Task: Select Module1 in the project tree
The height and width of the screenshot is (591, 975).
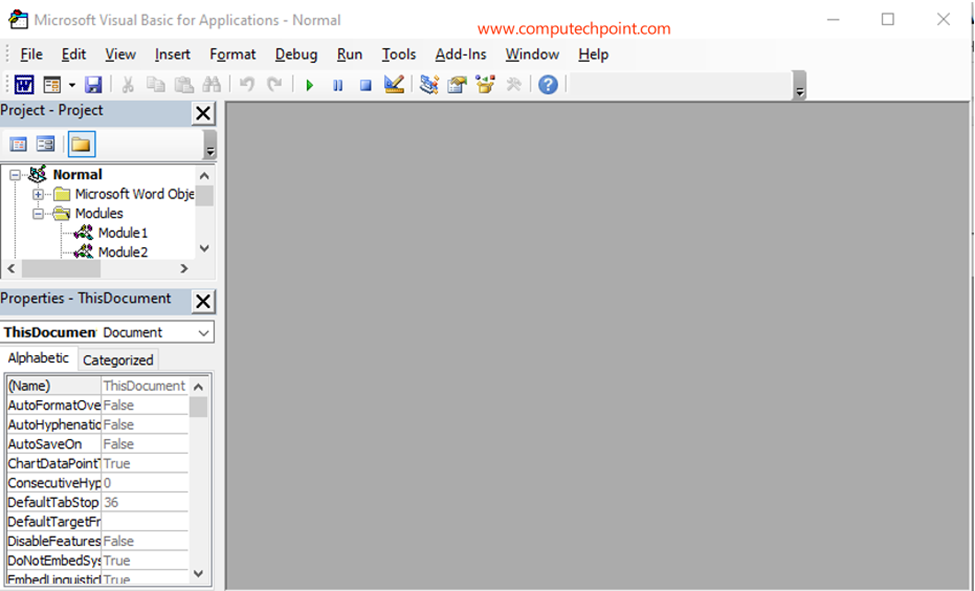Action: coord(122,233)
